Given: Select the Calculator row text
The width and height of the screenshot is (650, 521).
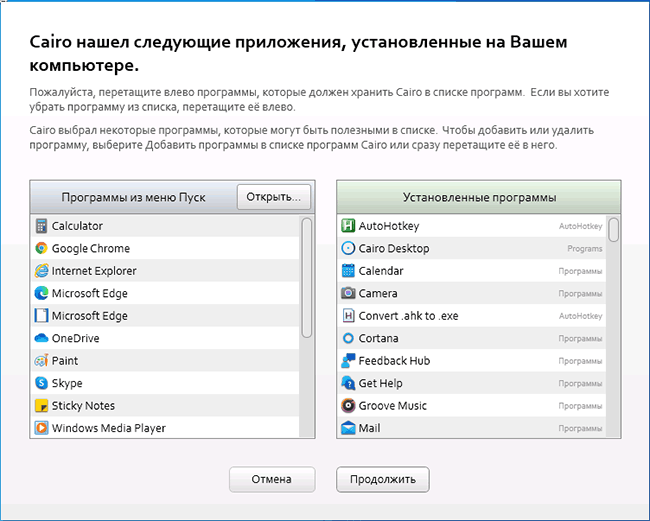Looking at the screenshot, I should [77, 226].
